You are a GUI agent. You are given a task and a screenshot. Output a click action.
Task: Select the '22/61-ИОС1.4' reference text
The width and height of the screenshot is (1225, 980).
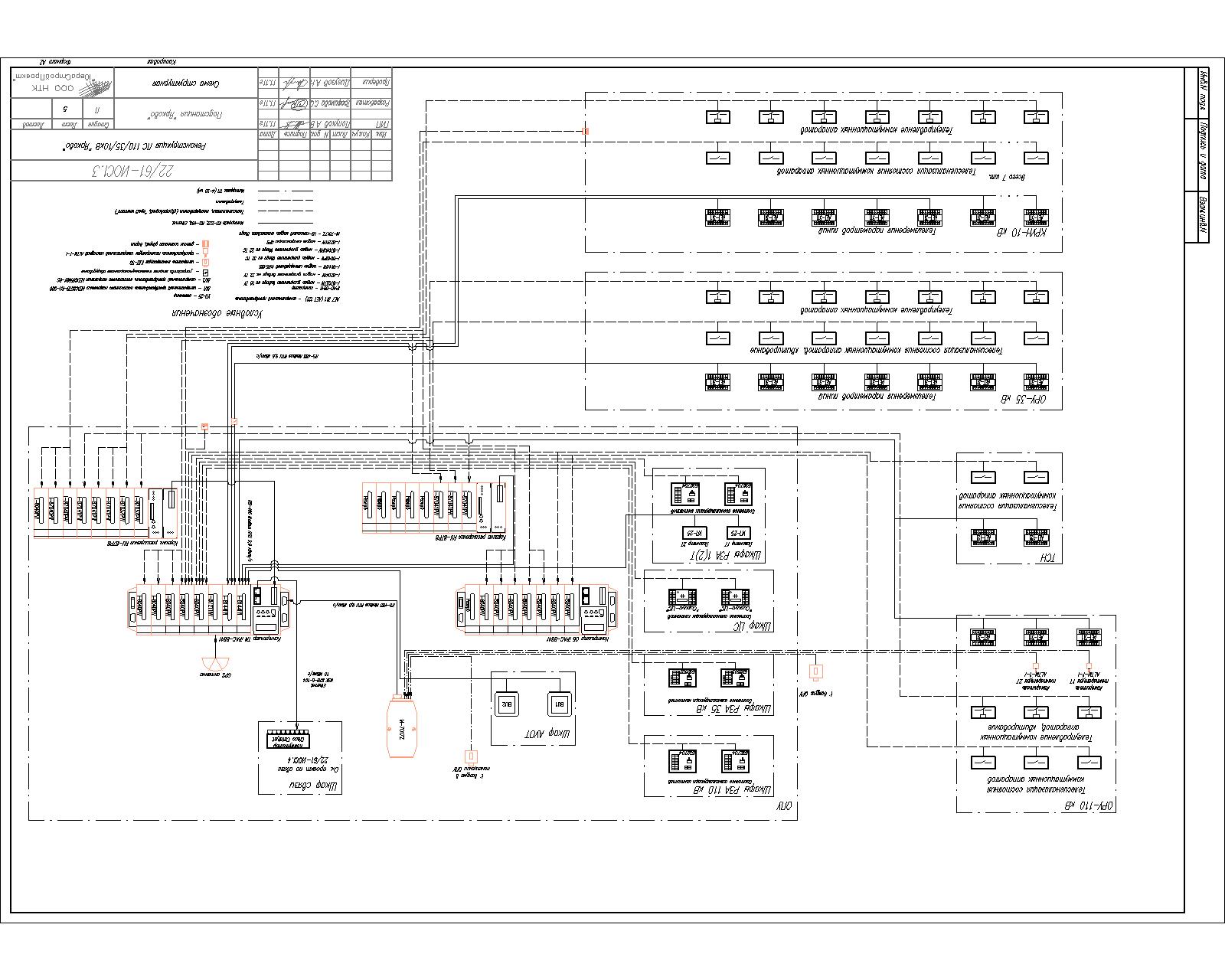309,761
